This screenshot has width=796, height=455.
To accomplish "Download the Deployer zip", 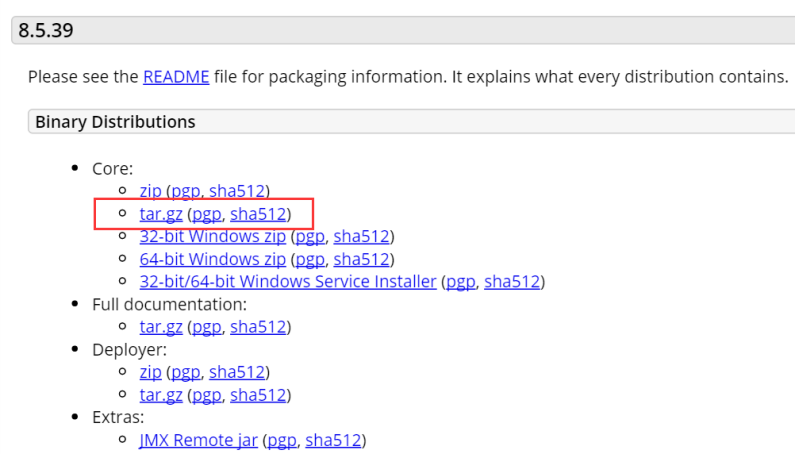I will [x=150, y=372].
